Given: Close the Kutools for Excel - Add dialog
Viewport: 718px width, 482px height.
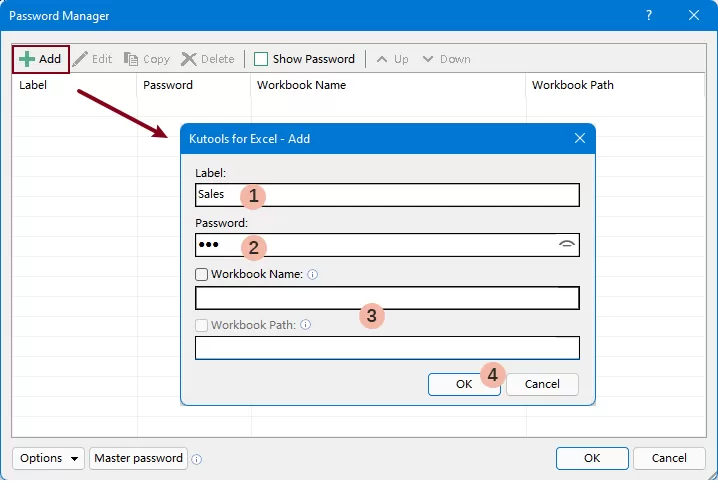Looking at the screenshot, I should coord(580,138).
